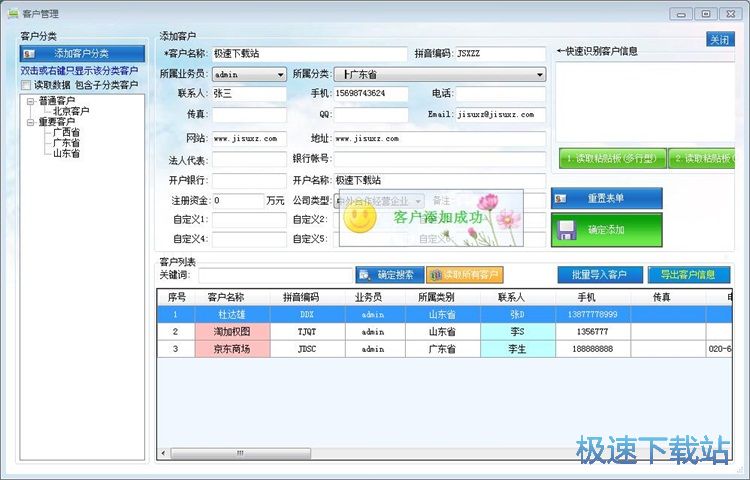Open the 所属业务员 dropdown
This screenshot has height=480, width=750.
[249, 74]
